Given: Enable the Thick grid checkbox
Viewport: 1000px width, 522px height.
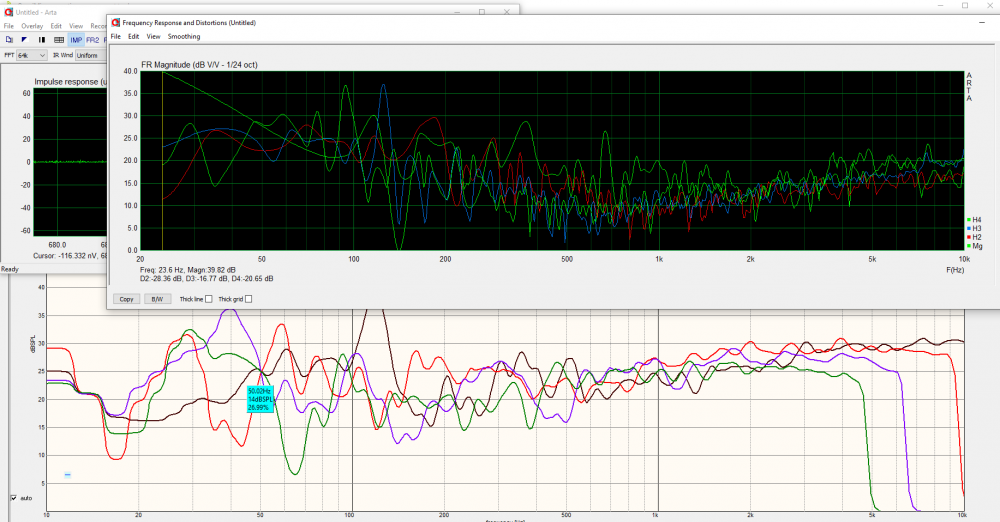Looking at the screenshot, I should pyautogui.click(x=248, y=299).
